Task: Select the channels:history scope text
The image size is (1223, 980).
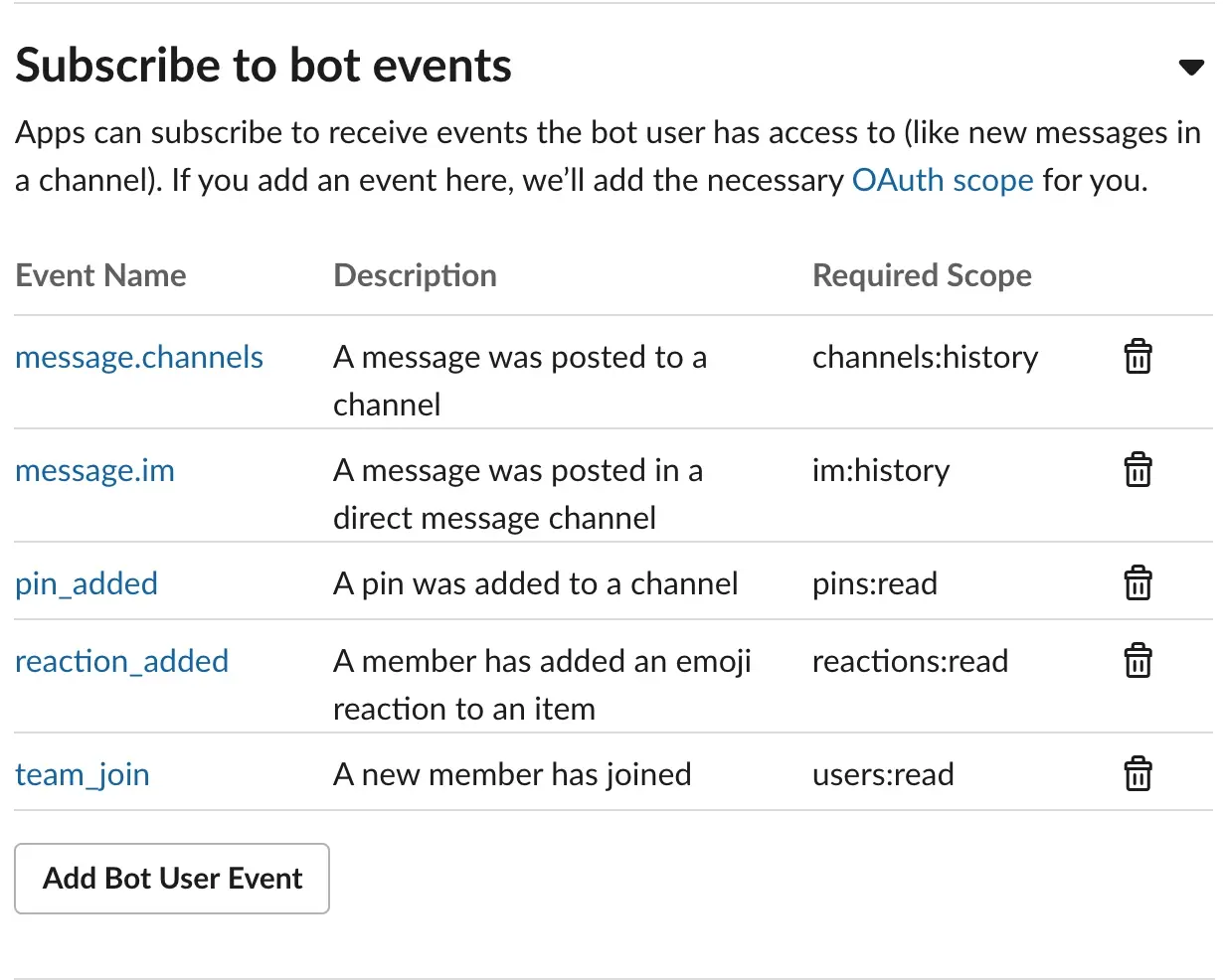Action: 925,358
